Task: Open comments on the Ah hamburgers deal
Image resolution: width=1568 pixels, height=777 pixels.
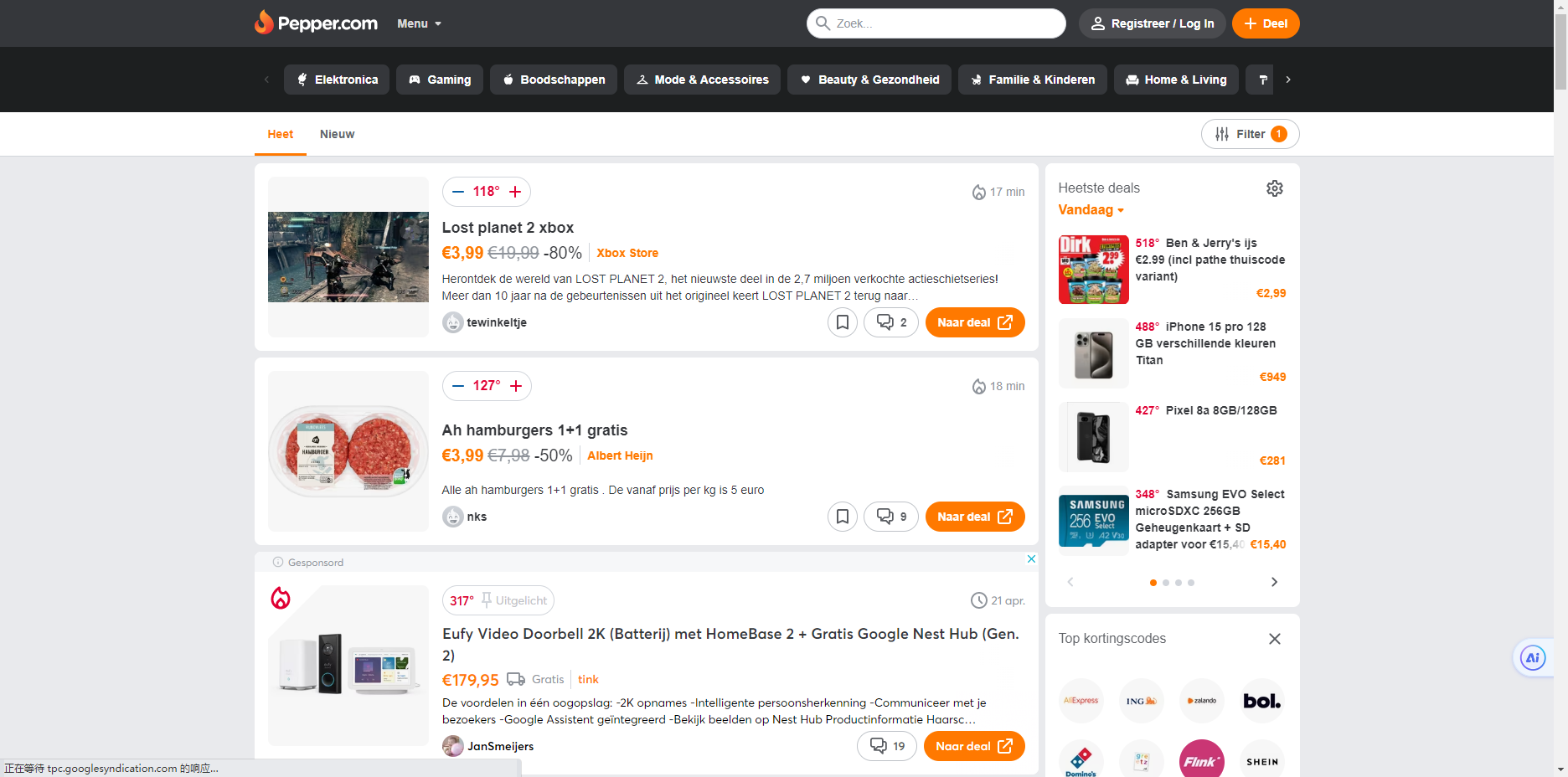Action: [891, 517]
